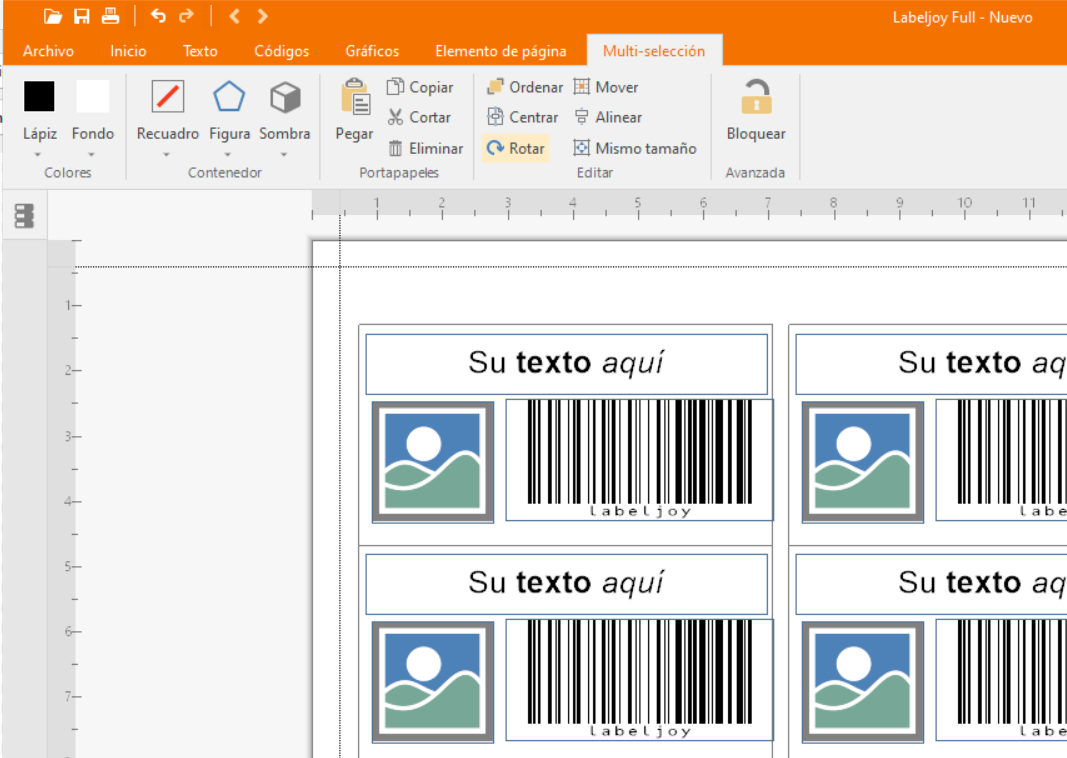Undo the last action
Image resolution: width=1067 pixels, height=758 pixels.
pyautogui.click(x=158, y=16)
